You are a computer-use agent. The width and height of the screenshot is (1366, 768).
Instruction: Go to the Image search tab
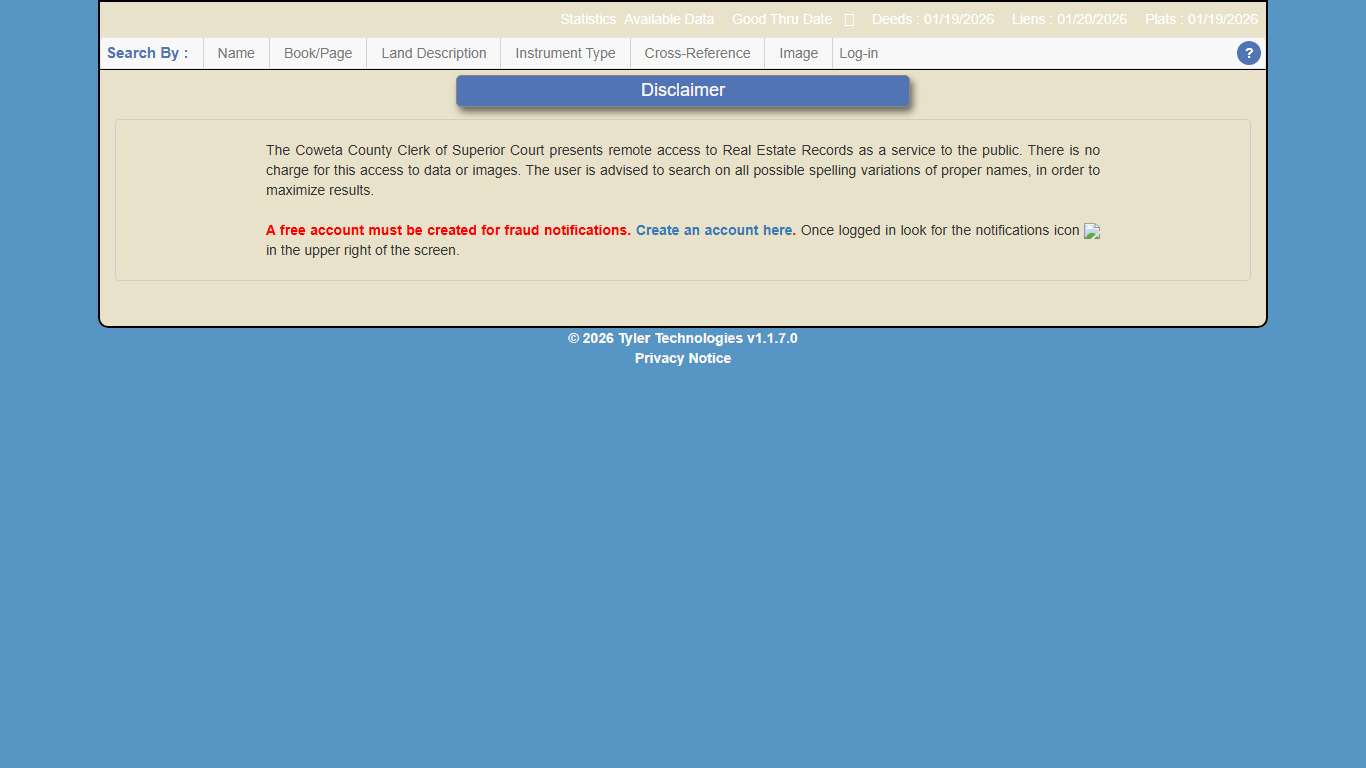coord(798,54)
